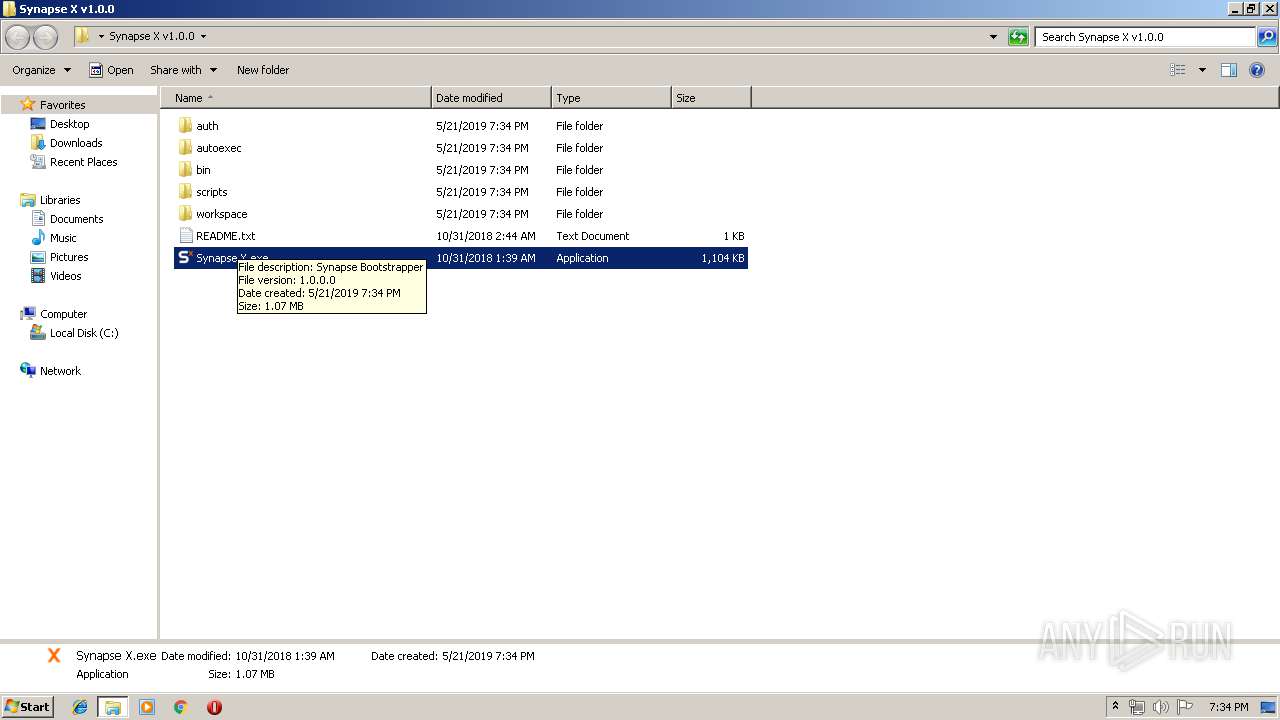The image size is (1280, 720).
Task: Open Internet Explorer from the taskbar
Action: coord(80,707)
